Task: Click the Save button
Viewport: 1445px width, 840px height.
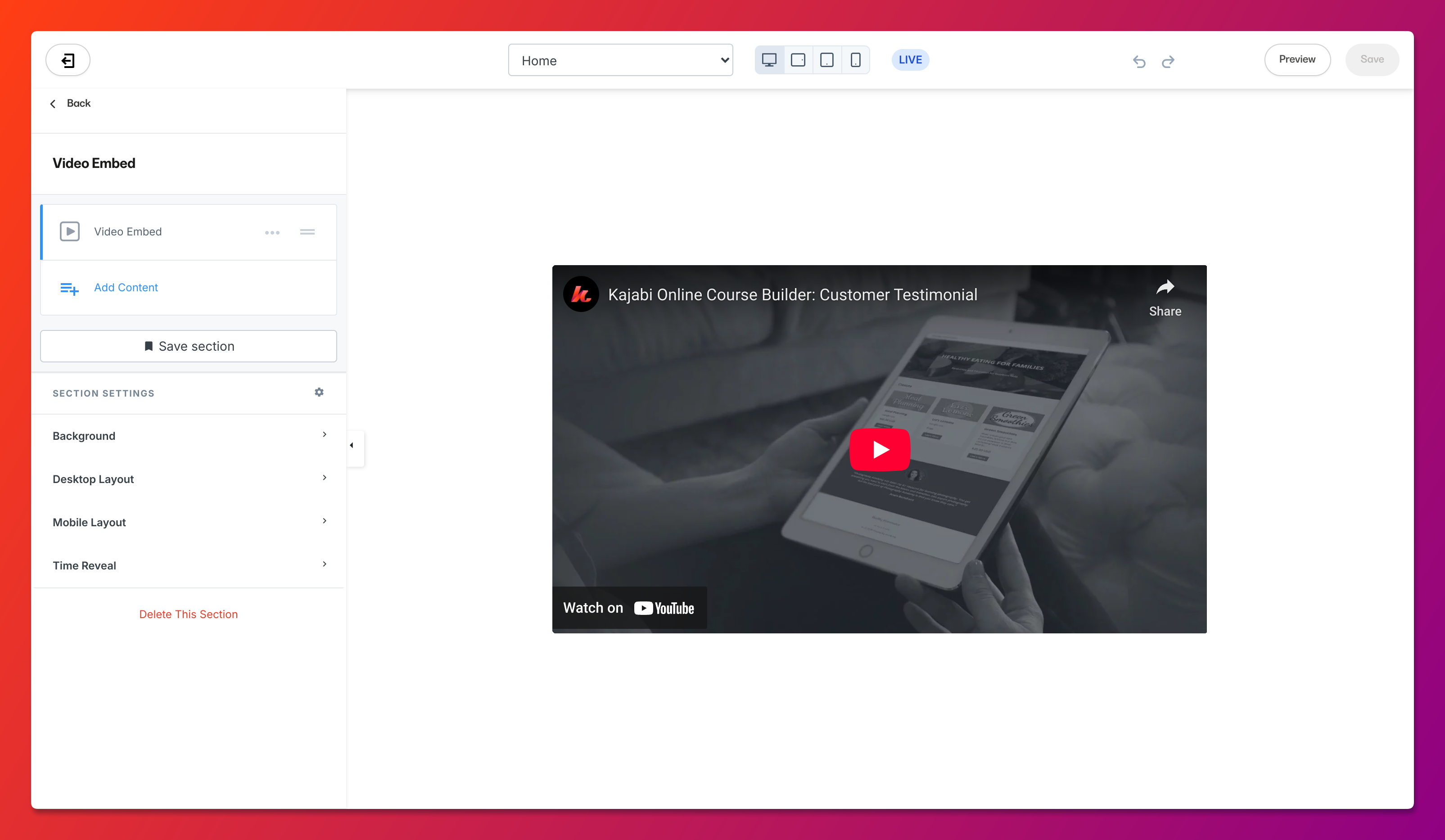Action: click(x=1372, y=59)
